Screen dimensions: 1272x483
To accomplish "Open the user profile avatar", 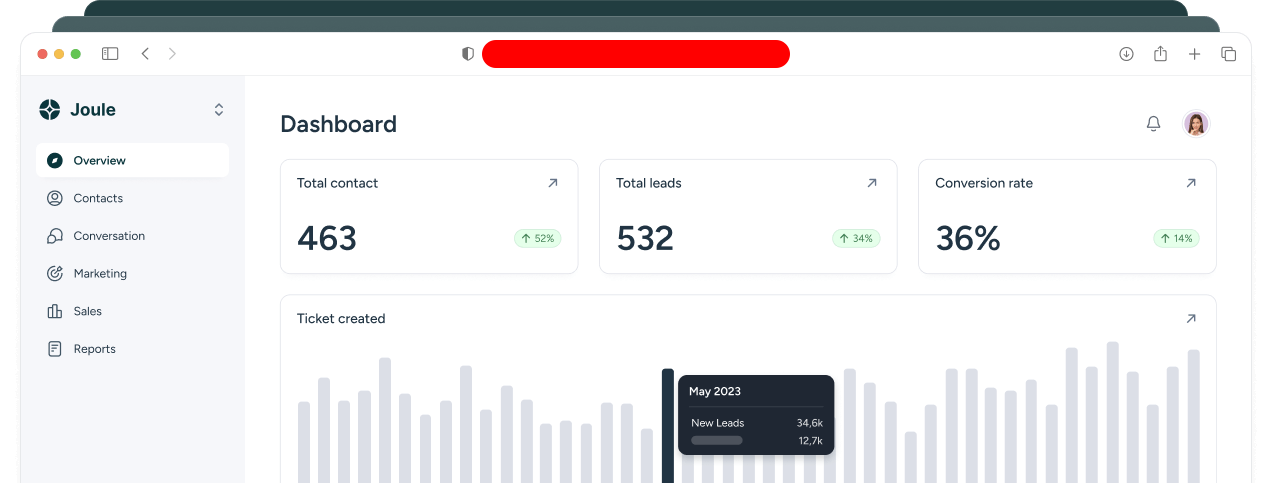I will click(1195, 124).
